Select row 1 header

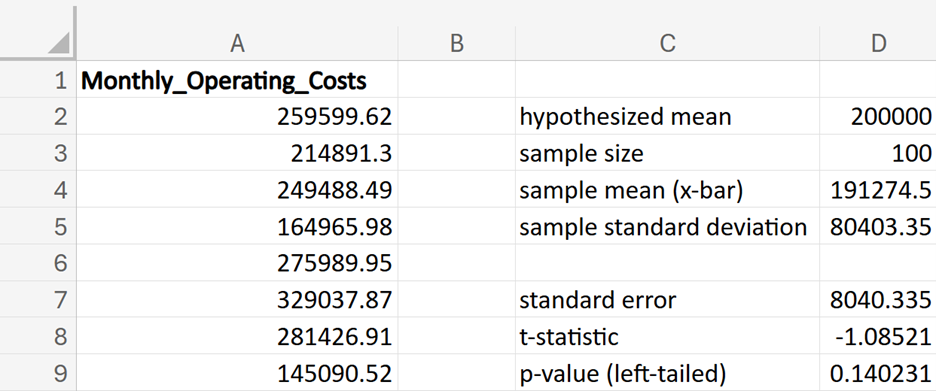(38, 80)
